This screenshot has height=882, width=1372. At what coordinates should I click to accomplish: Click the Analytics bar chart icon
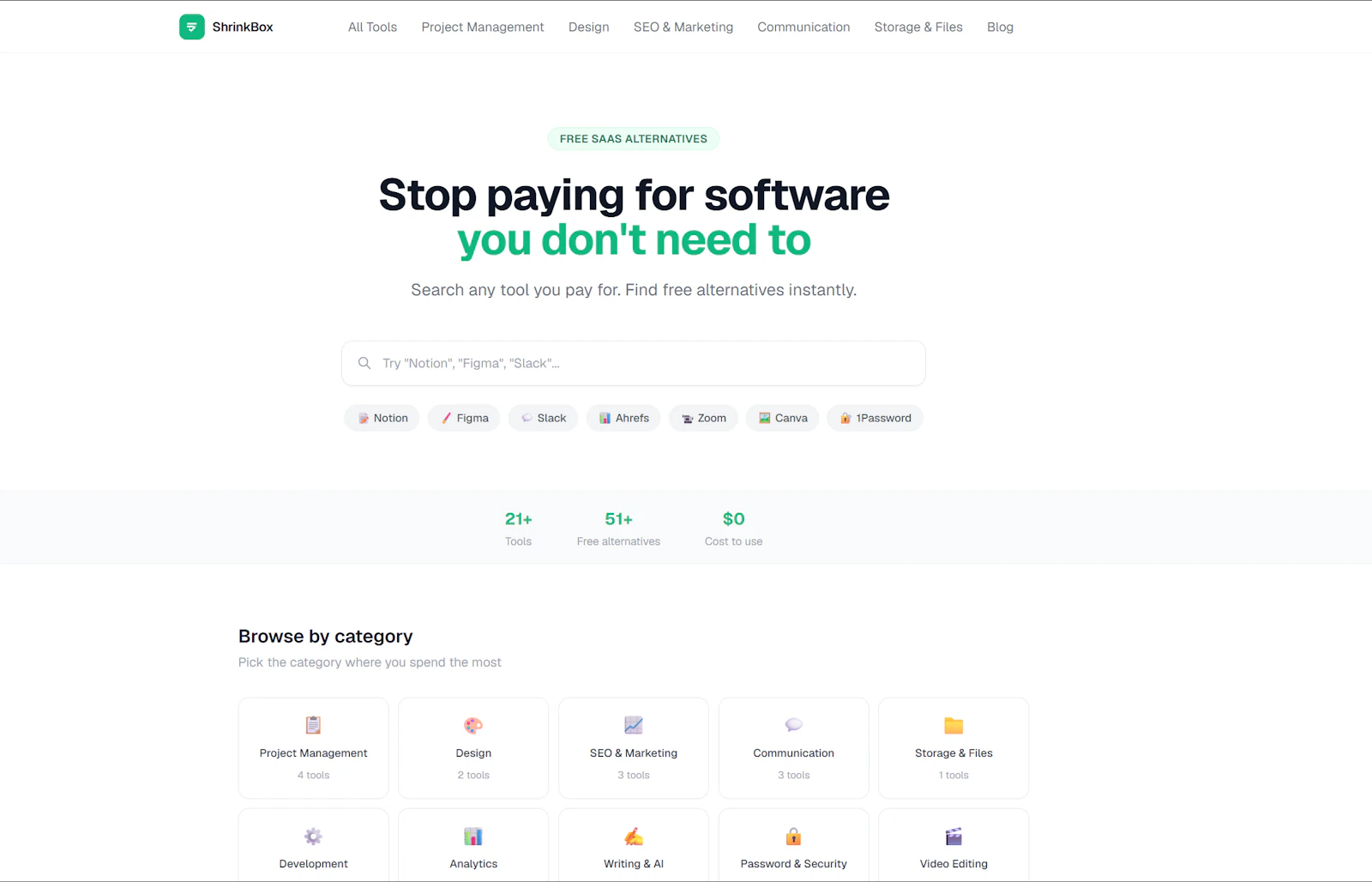[473, 836]
